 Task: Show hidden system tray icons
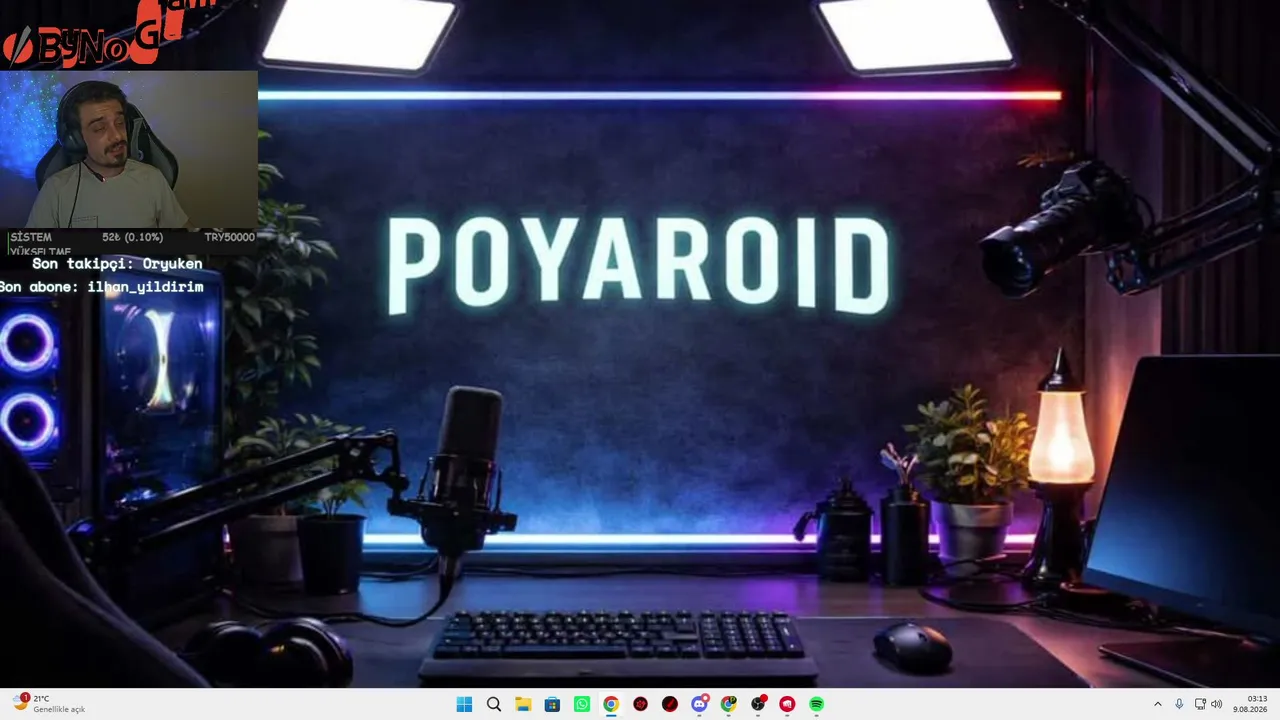[x=1158, y=704]
